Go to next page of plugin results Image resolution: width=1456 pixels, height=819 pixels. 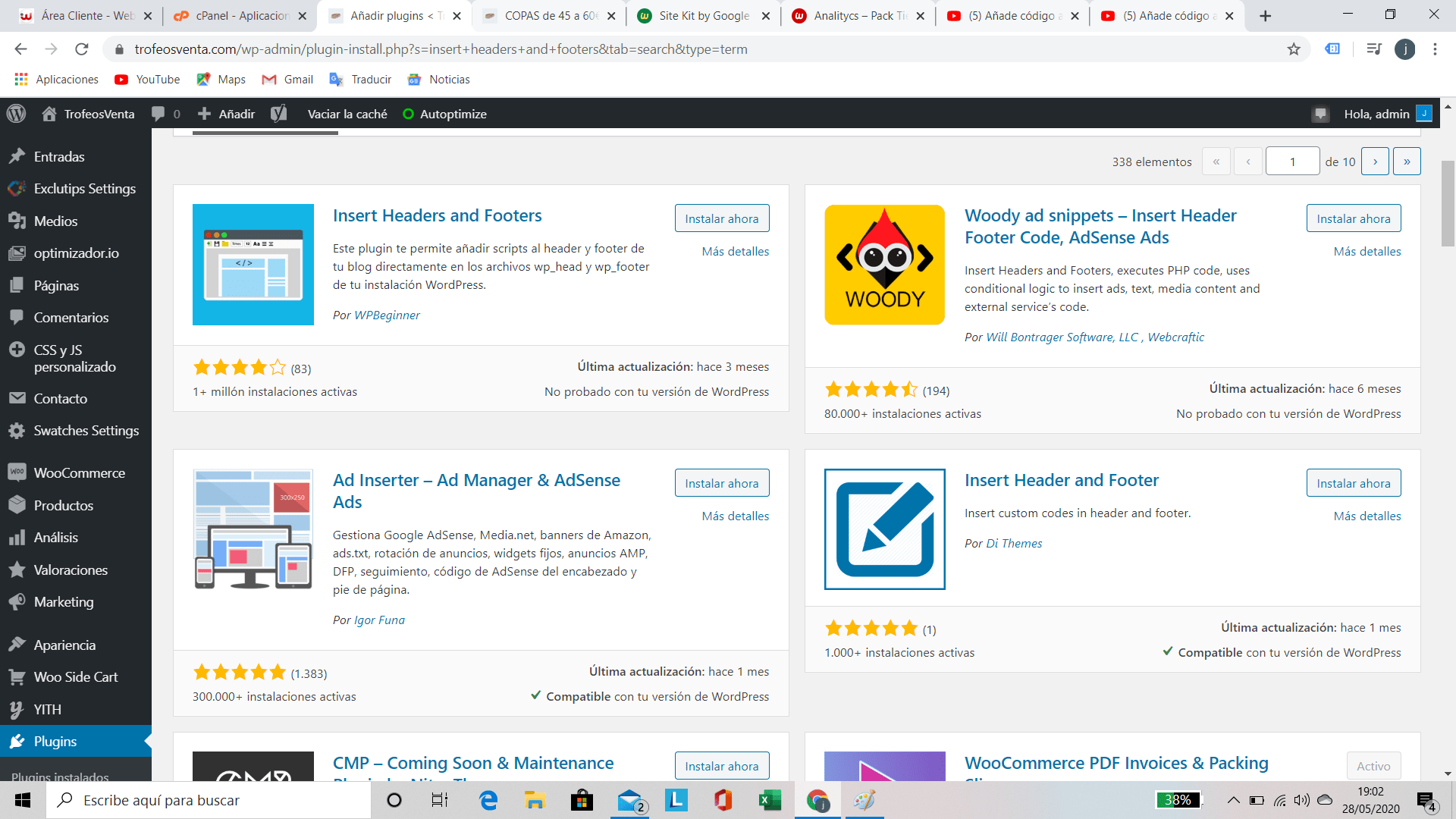[1375, 162]
